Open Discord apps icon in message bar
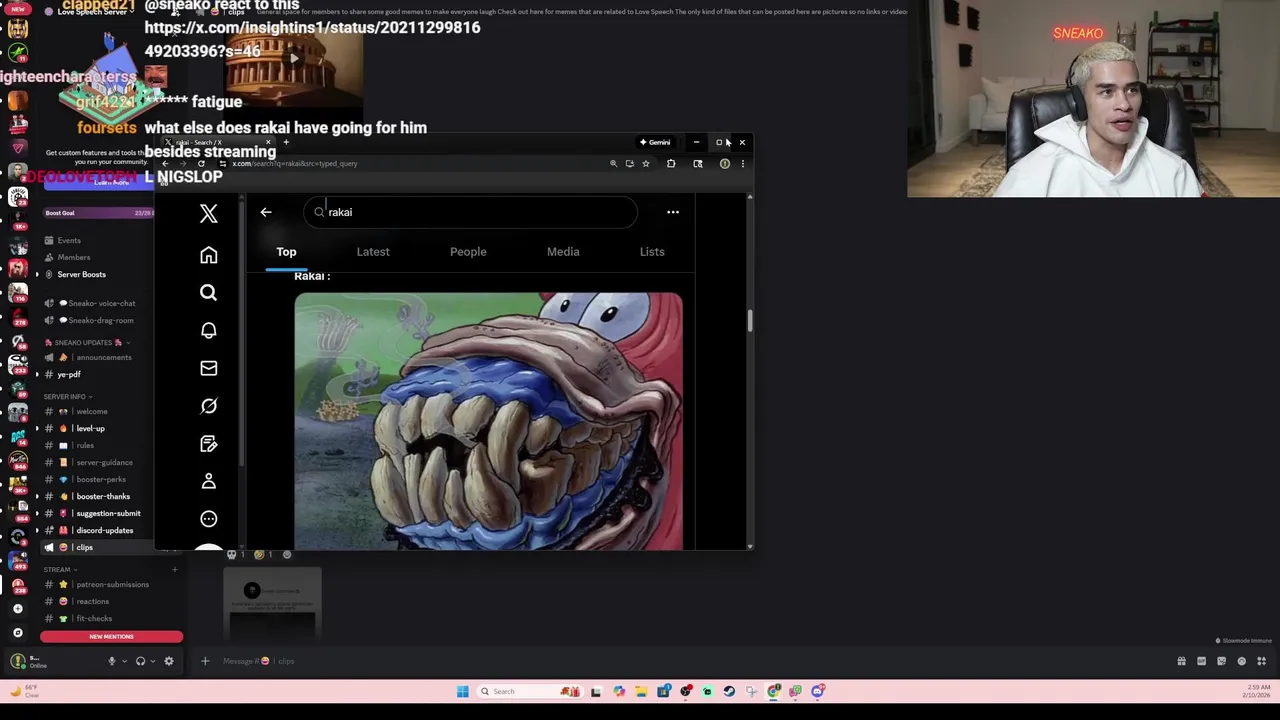1280x720 pixels. tap(1261, 661)
